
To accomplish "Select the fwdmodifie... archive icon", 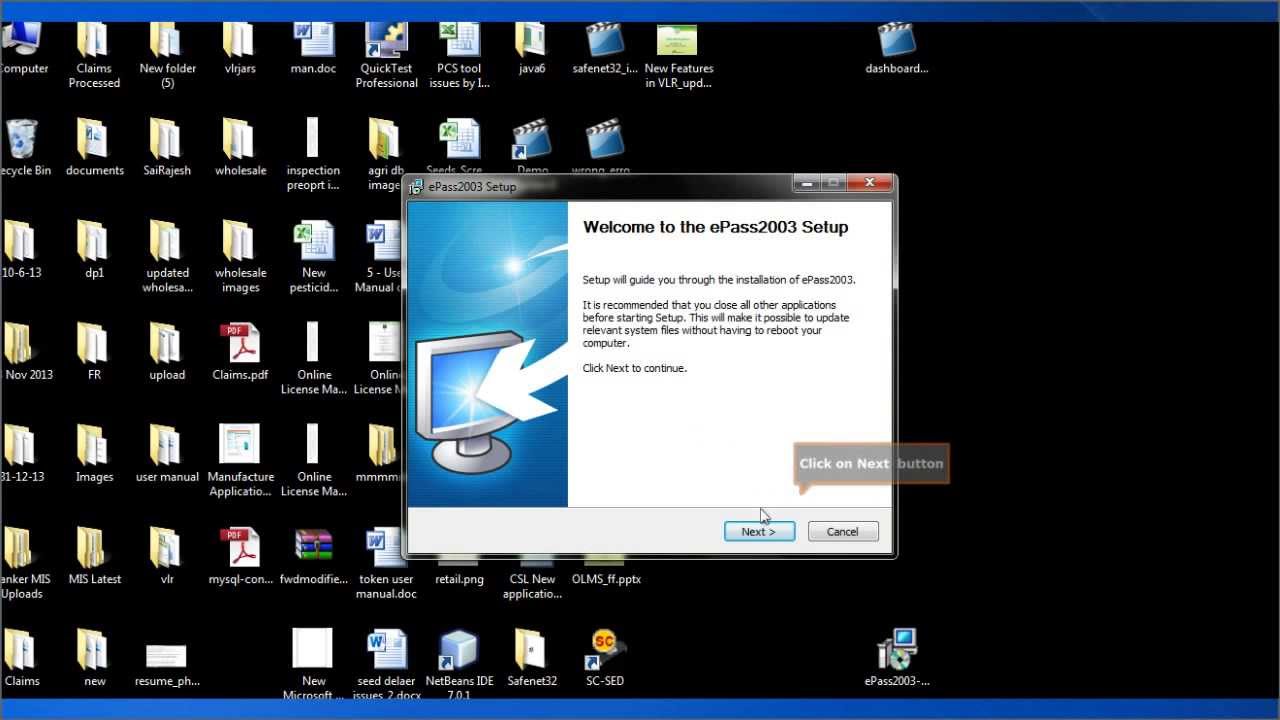I will pos(313,548).
